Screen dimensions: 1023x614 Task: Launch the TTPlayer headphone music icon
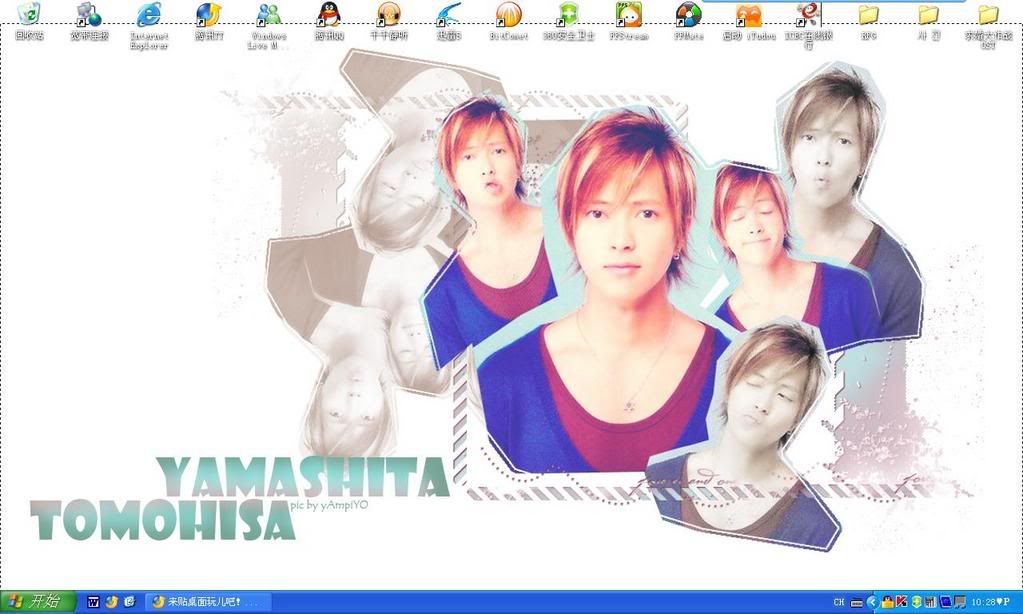pos(388,15)
